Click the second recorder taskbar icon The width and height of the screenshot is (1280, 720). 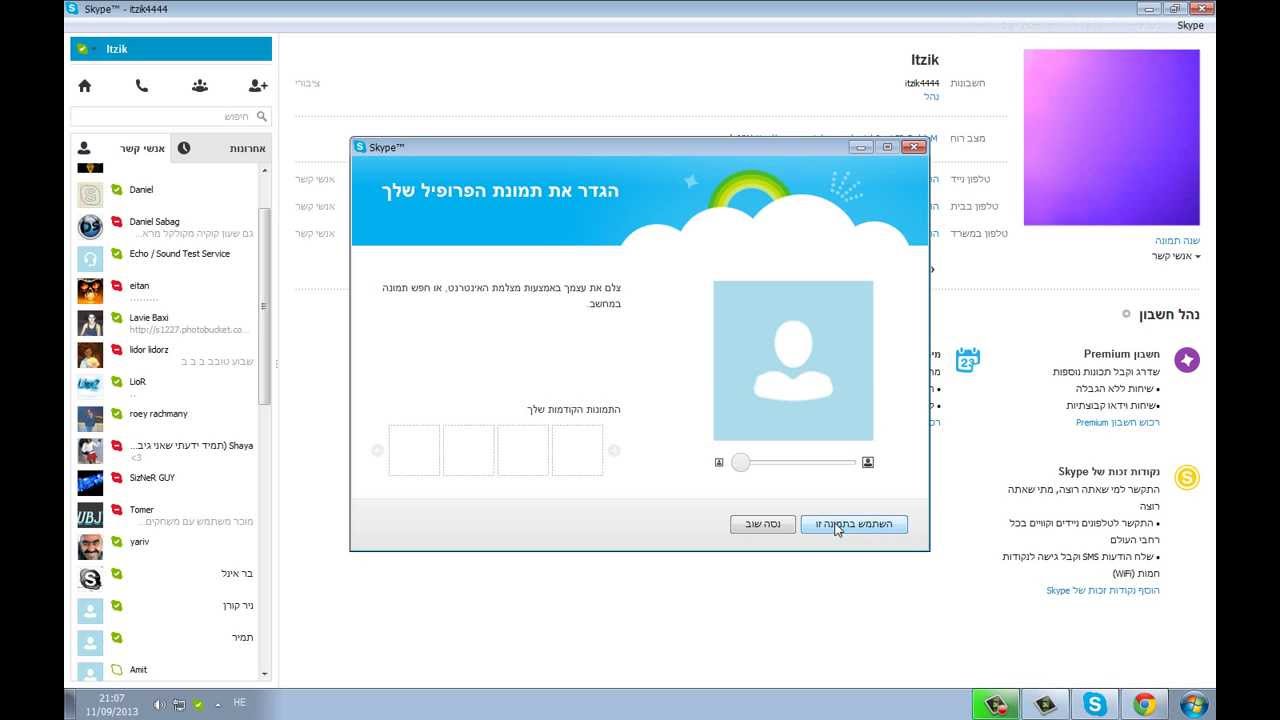[1045, 704]
